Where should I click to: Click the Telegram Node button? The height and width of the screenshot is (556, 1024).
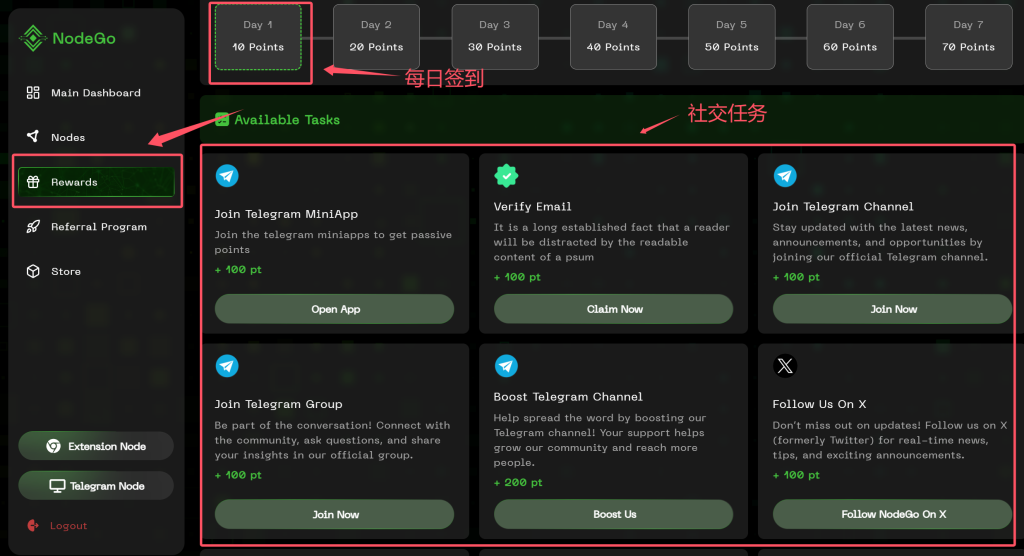(x=96, y=486)
